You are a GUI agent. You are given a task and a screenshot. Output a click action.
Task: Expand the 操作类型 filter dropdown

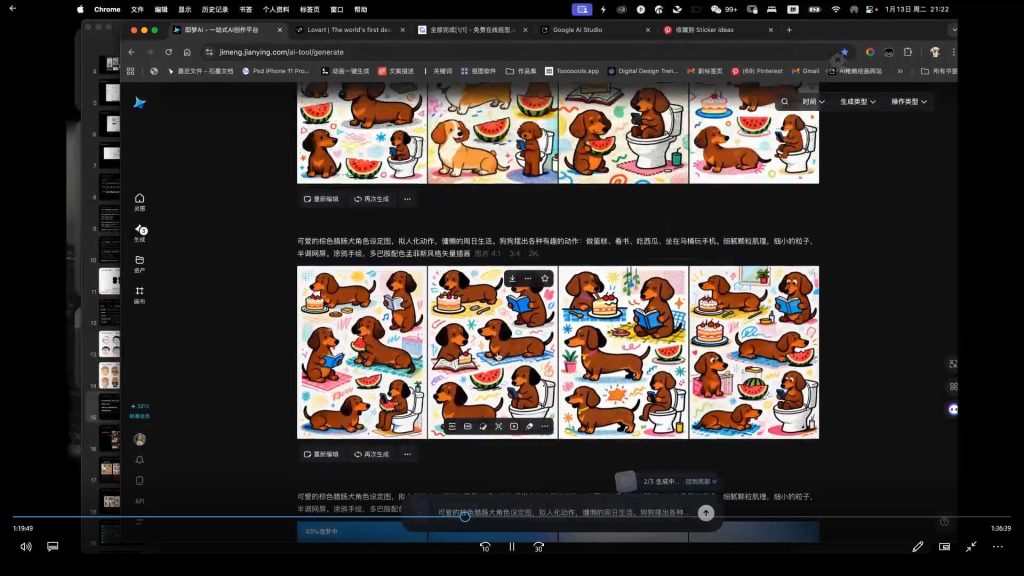(908, 102)
